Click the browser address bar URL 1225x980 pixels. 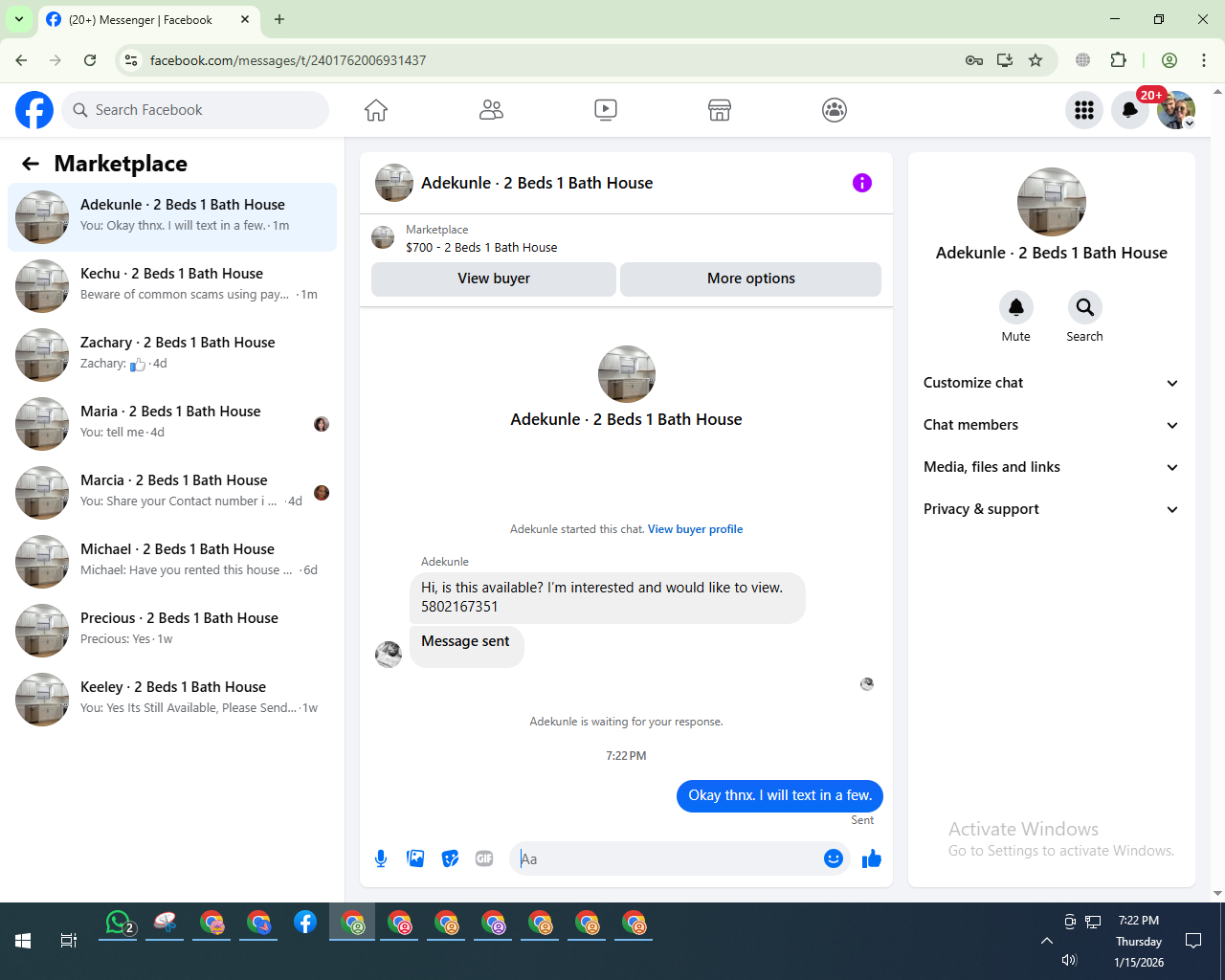[x=288, y=60]
